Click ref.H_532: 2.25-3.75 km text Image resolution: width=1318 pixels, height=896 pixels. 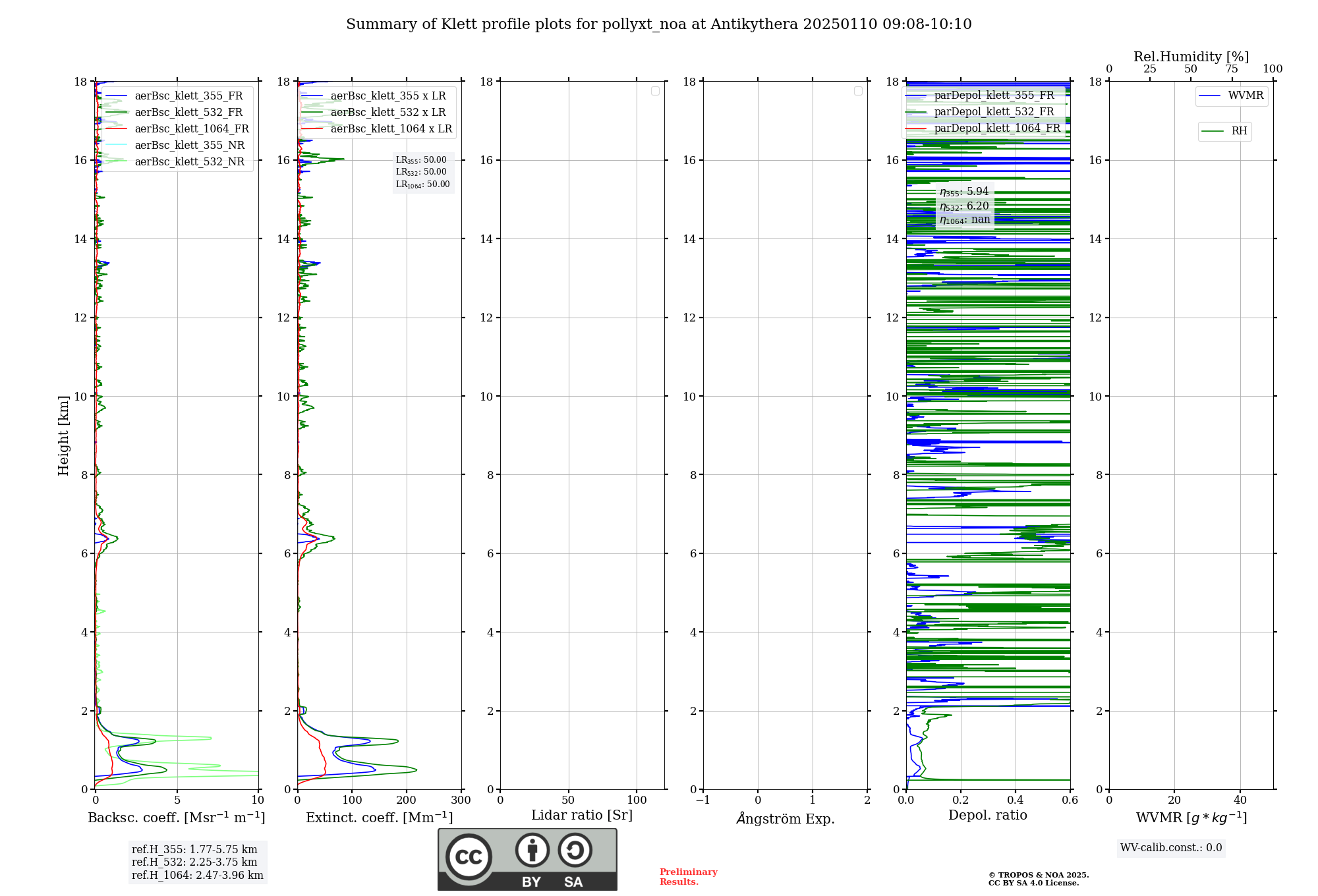pyautogui.click(x=194, y=862)
